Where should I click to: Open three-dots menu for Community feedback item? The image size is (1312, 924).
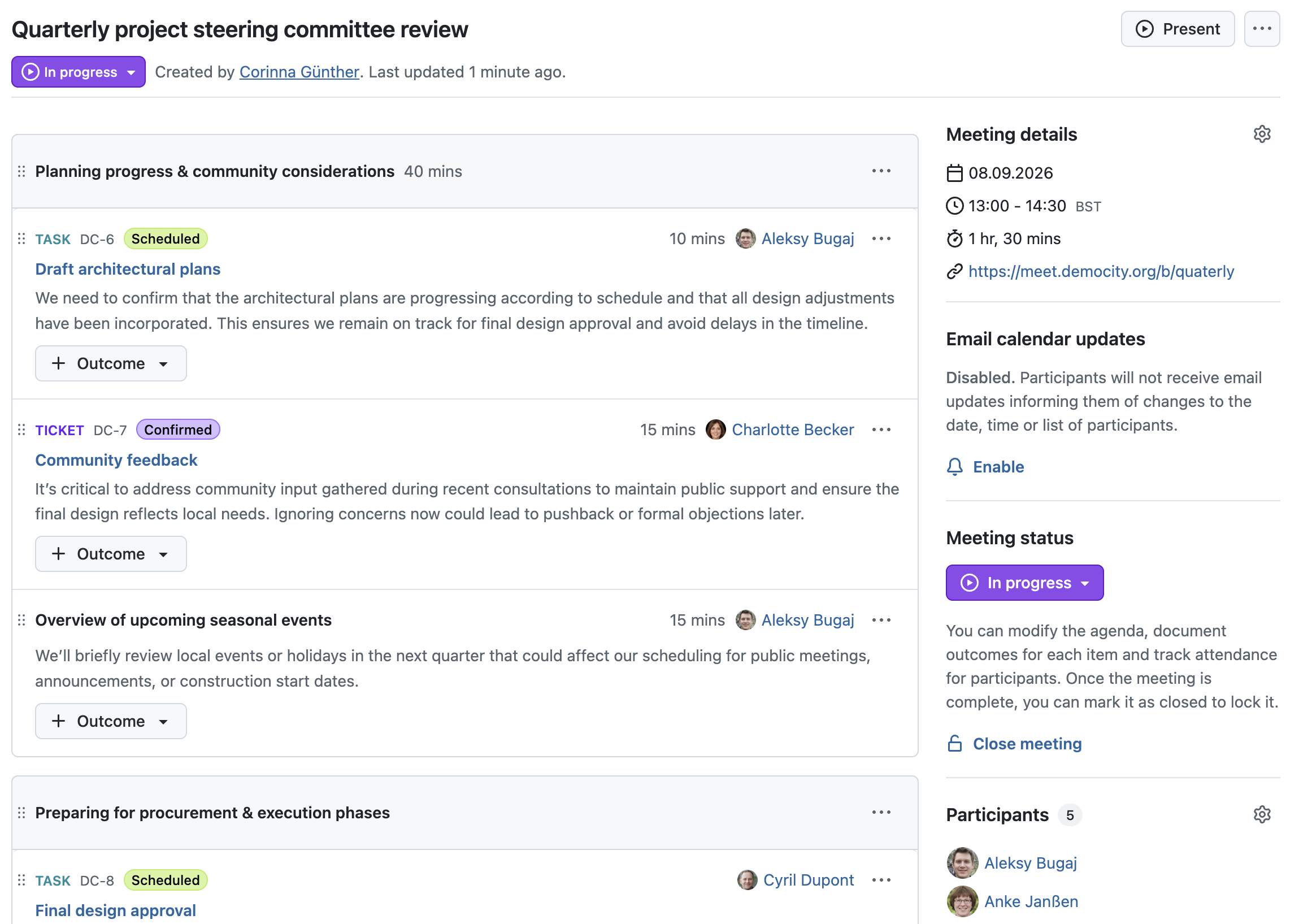881,430
